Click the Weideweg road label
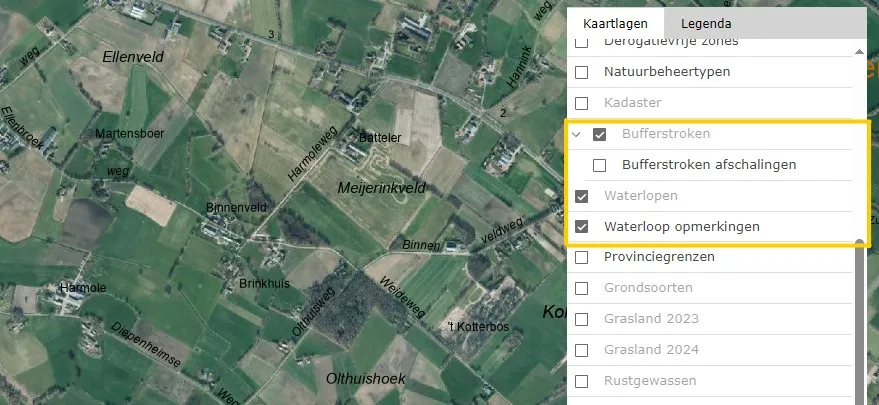879x405 pixels. point(403,297)
